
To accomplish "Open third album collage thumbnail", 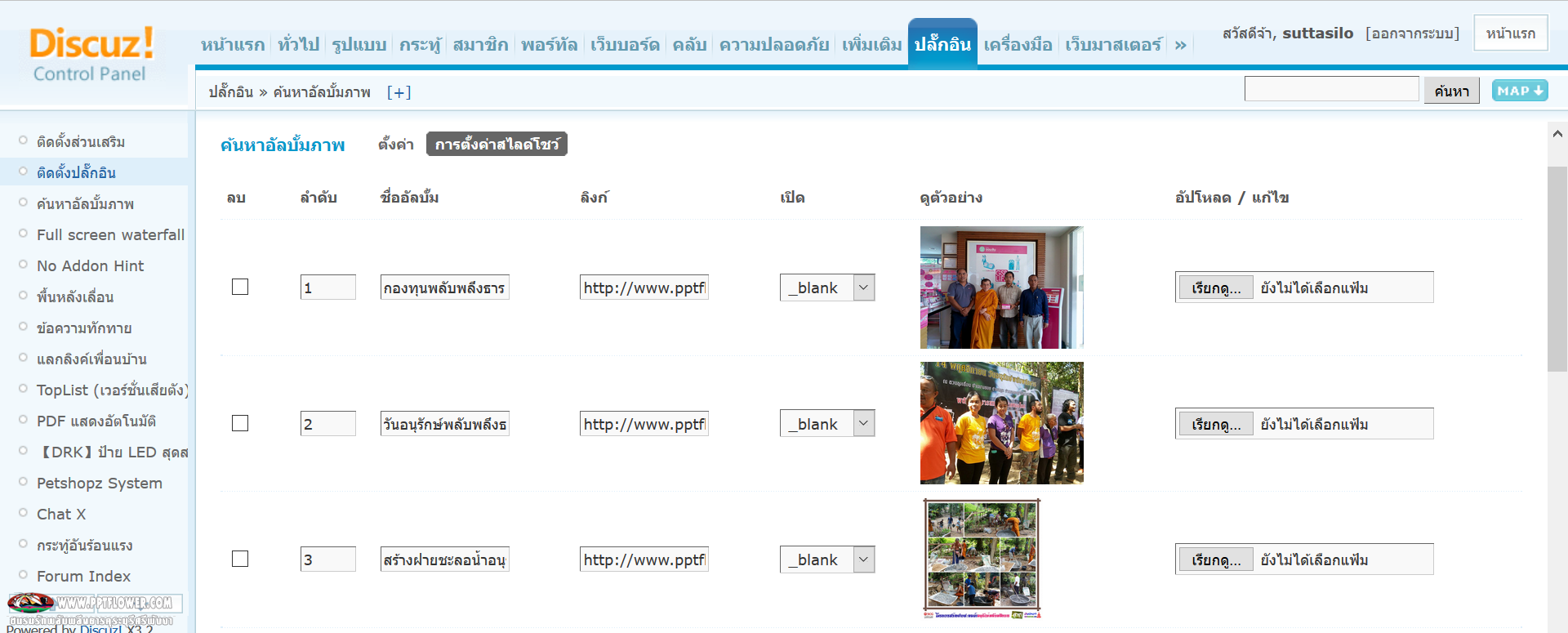I will [982, 559].
